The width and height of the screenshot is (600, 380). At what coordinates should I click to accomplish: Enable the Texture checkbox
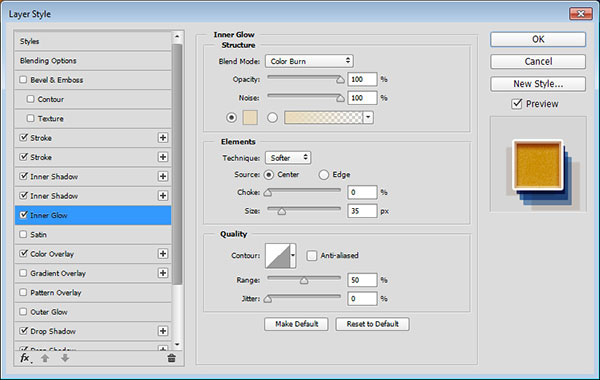[31, 118]
